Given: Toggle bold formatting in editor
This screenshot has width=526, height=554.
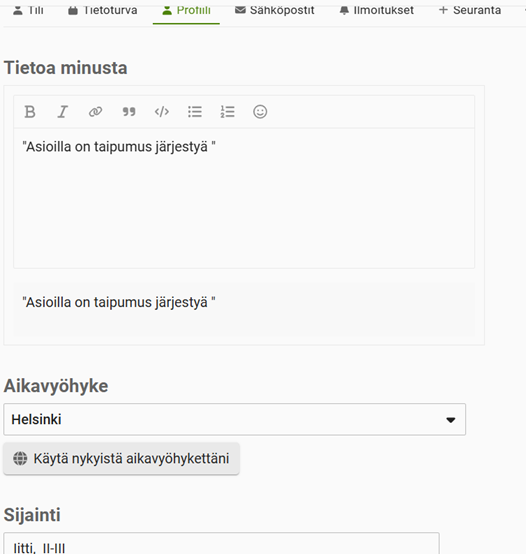Looking at the screenshot, I should click(x=30, y=112).
